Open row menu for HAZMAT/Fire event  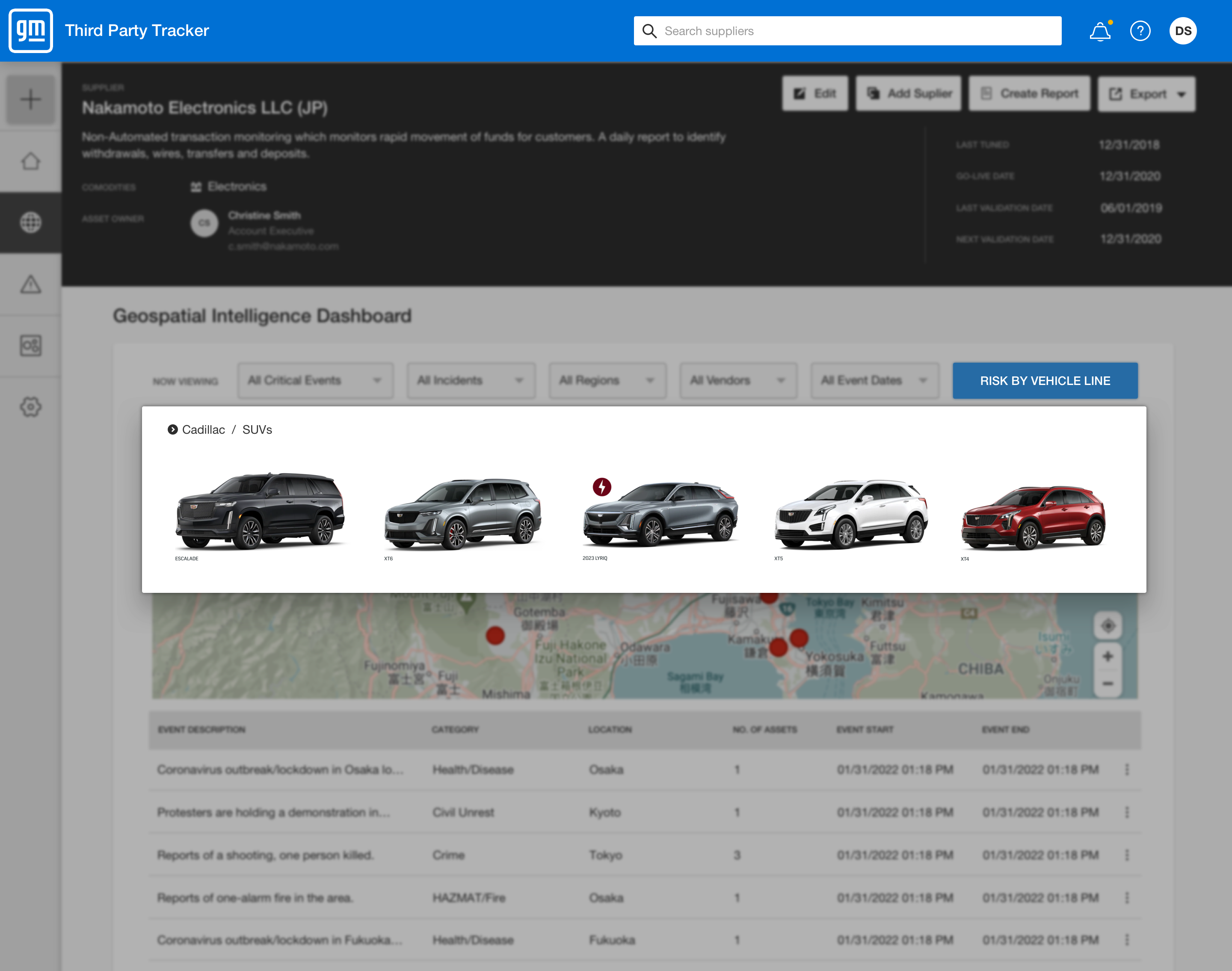click(1127, 898)
